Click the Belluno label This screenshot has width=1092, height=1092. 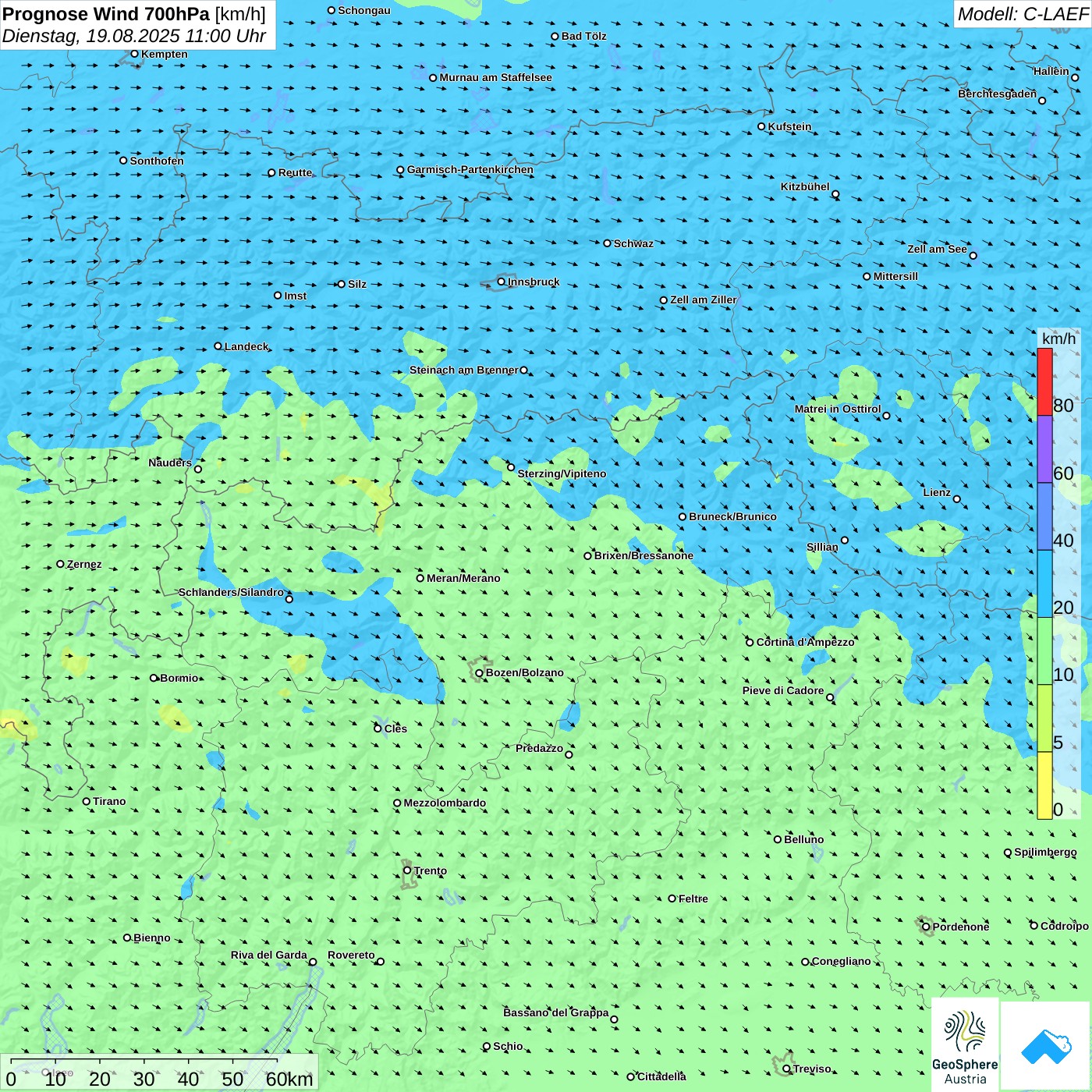[x=803, y=839]
